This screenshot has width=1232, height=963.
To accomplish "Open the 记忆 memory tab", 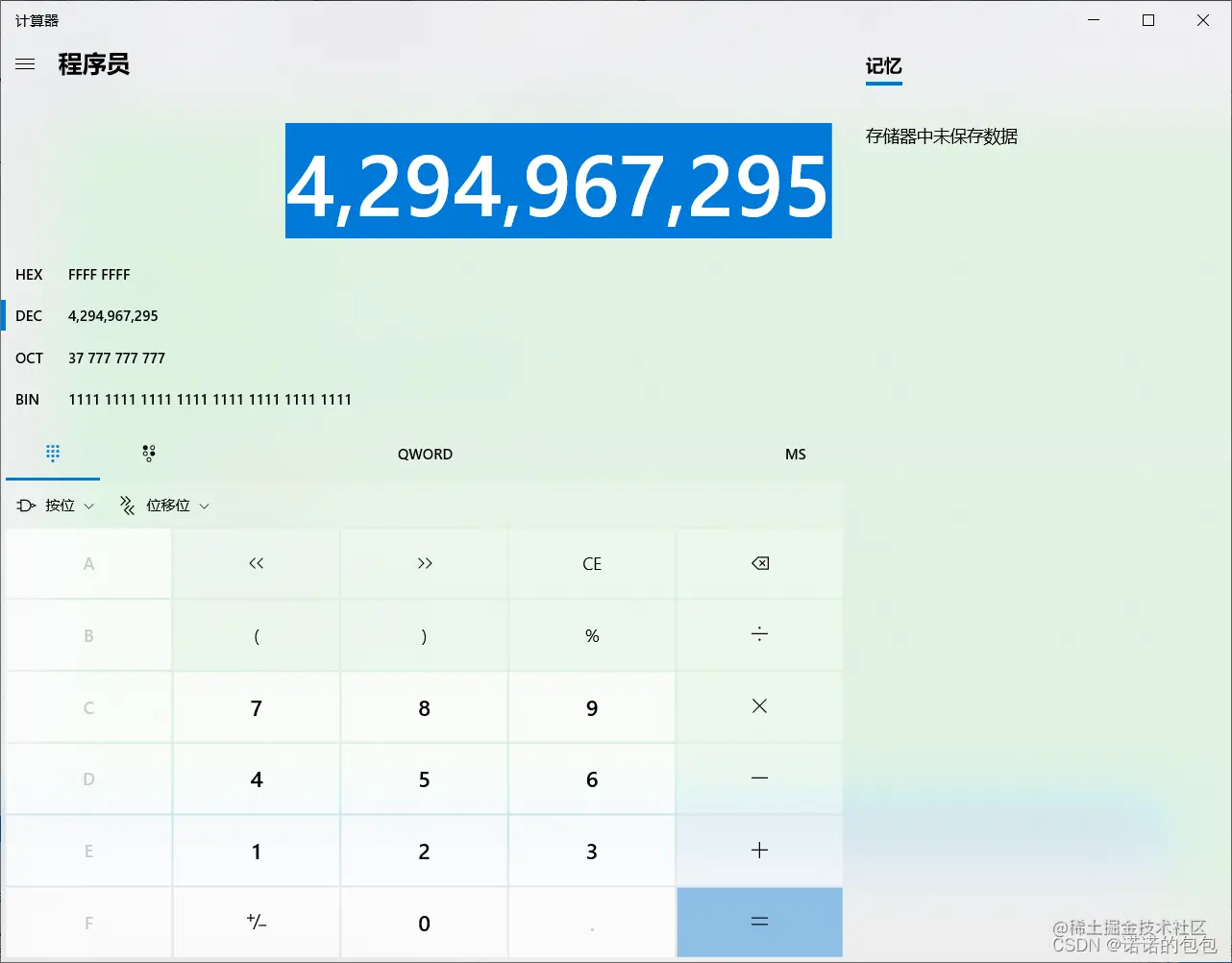I will tap(884, 66).
